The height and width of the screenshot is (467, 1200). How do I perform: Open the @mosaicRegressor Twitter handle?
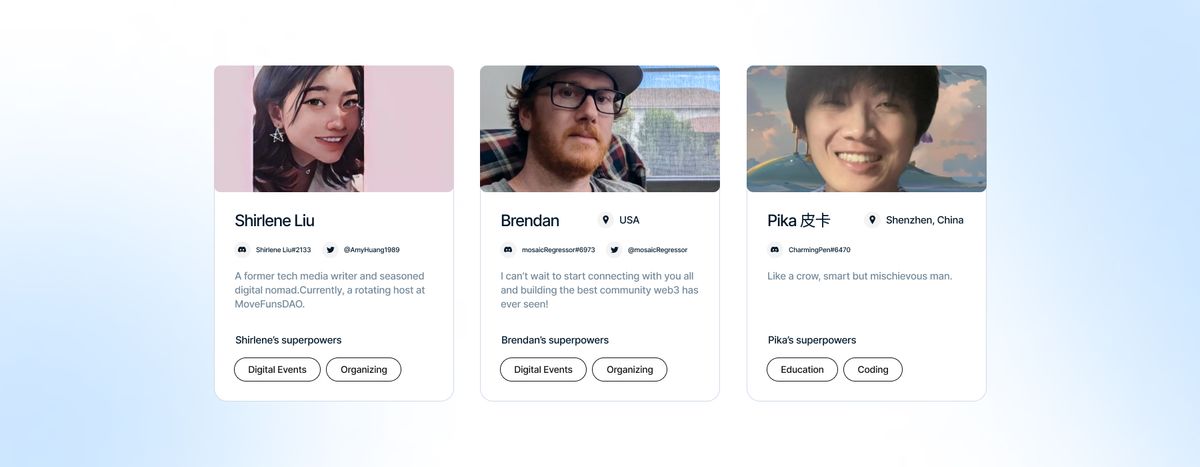[658, 250]
